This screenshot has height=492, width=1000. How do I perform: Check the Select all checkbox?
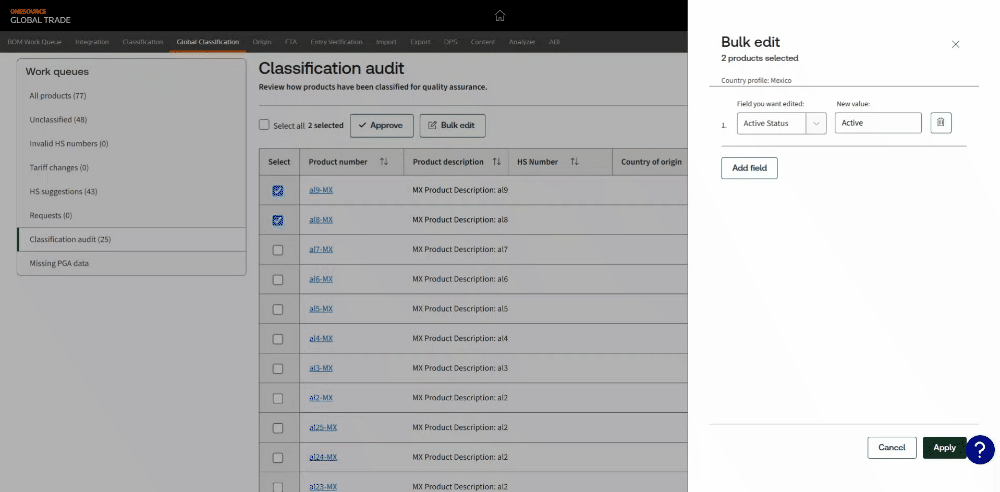pos(264,125)
